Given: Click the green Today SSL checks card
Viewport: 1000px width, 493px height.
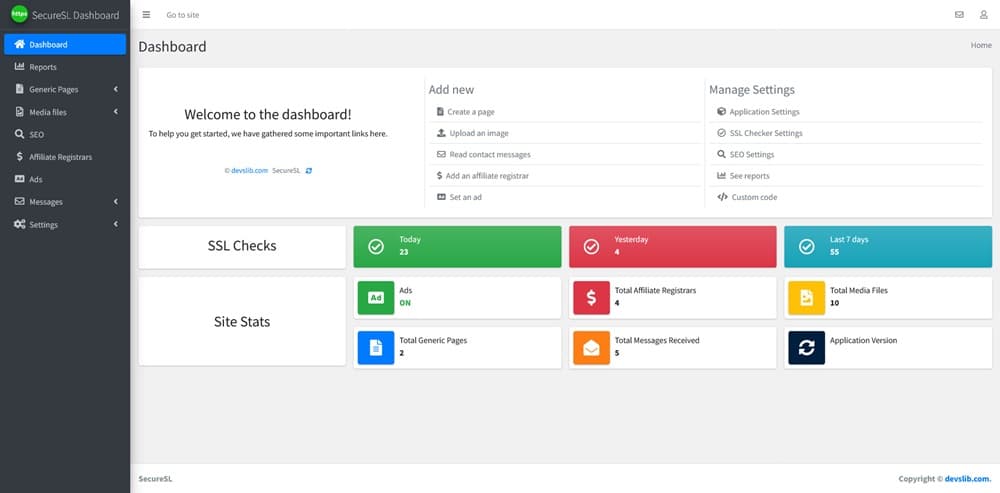Looking at the screenshot, I should coord(456,246).
